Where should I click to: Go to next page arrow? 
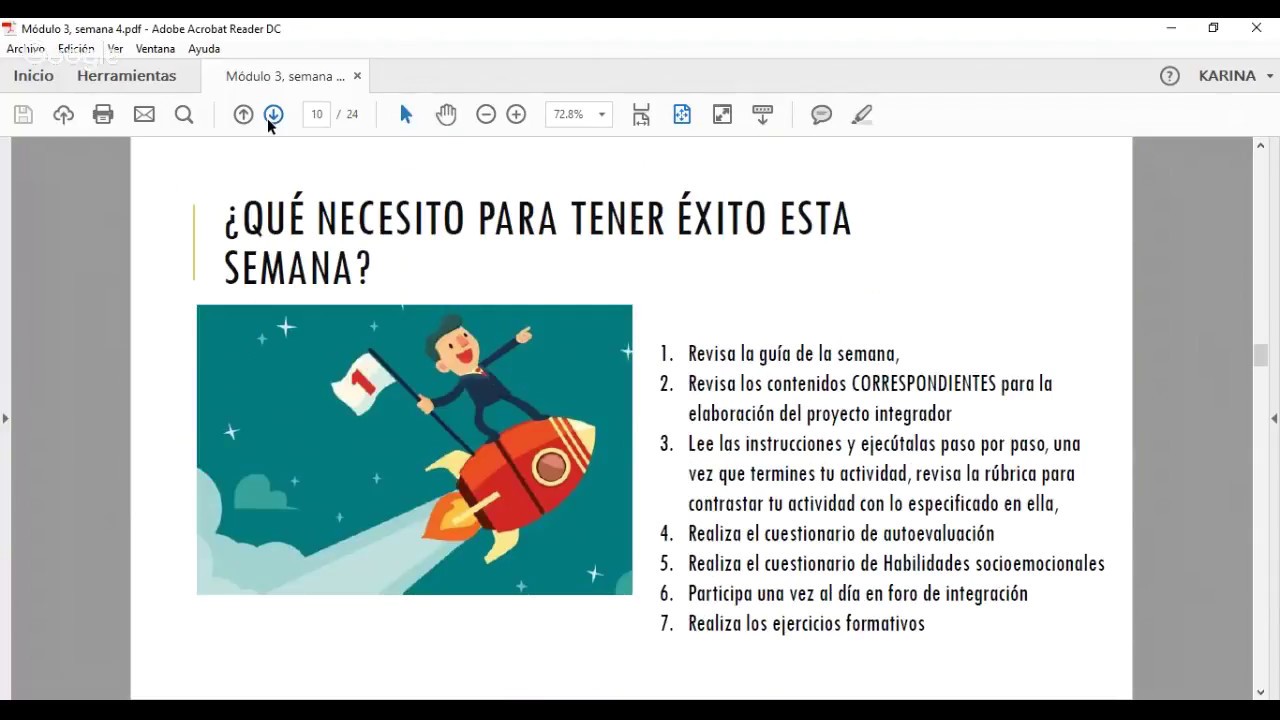coord(274,115)
